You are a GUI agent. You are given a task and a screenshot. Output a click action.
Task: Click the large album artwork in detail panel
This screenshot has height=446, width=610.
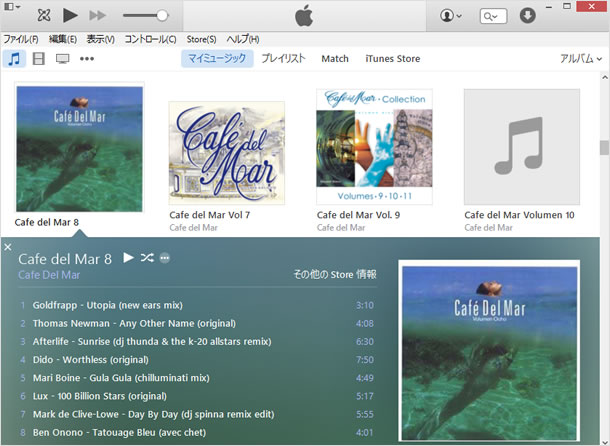489,353
